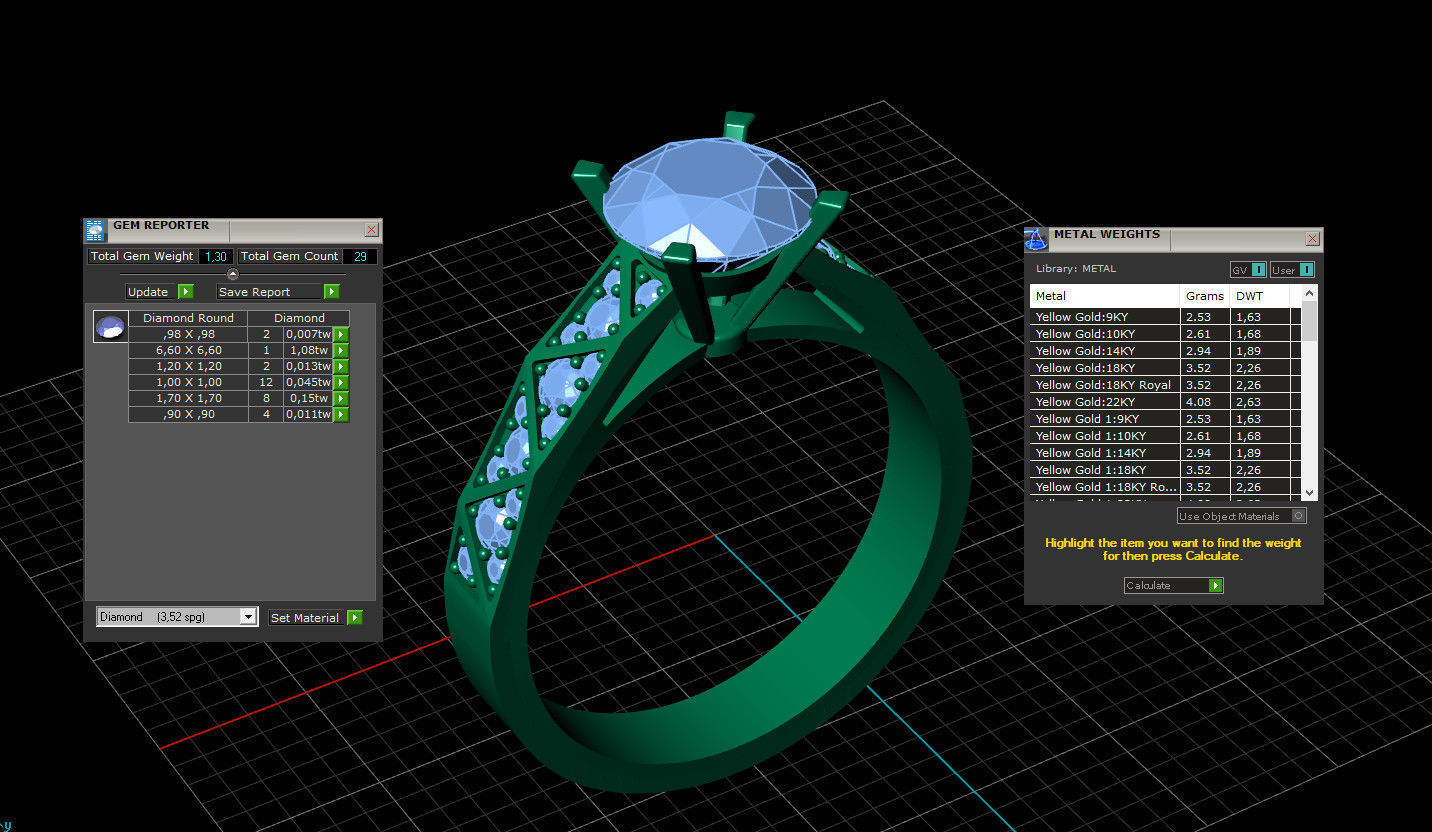Image resolution: width=1432 pixels, height=832 pixels.
Task: Click the Update button label
Action: 148,292
